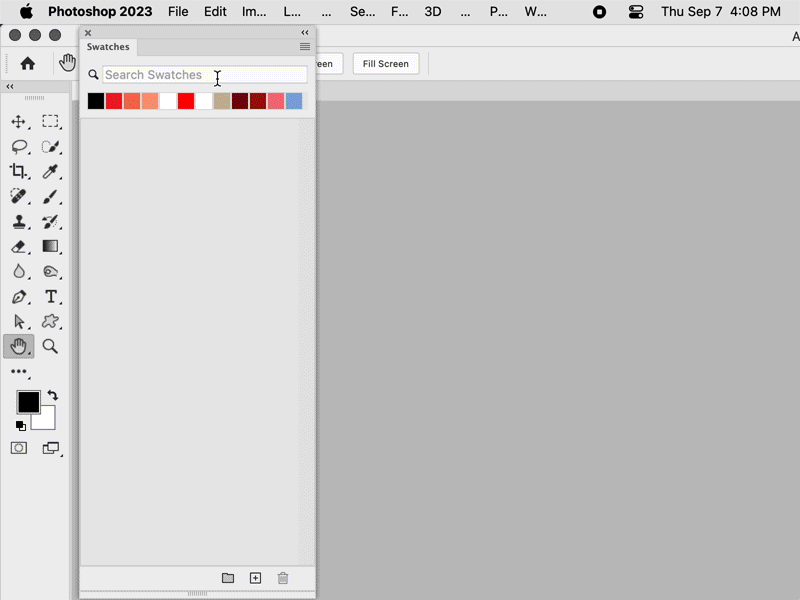
Task: Select the Custom Shape tool
Action: (50, 321)
